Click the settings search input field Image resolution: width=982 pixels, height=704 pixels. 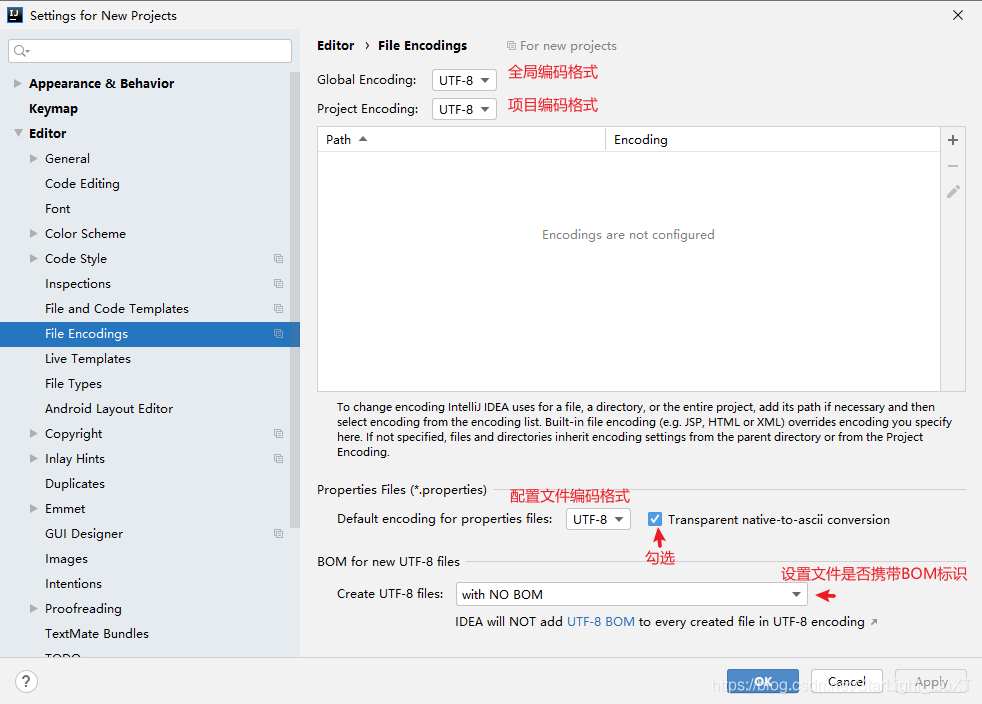tap(150, 51)
